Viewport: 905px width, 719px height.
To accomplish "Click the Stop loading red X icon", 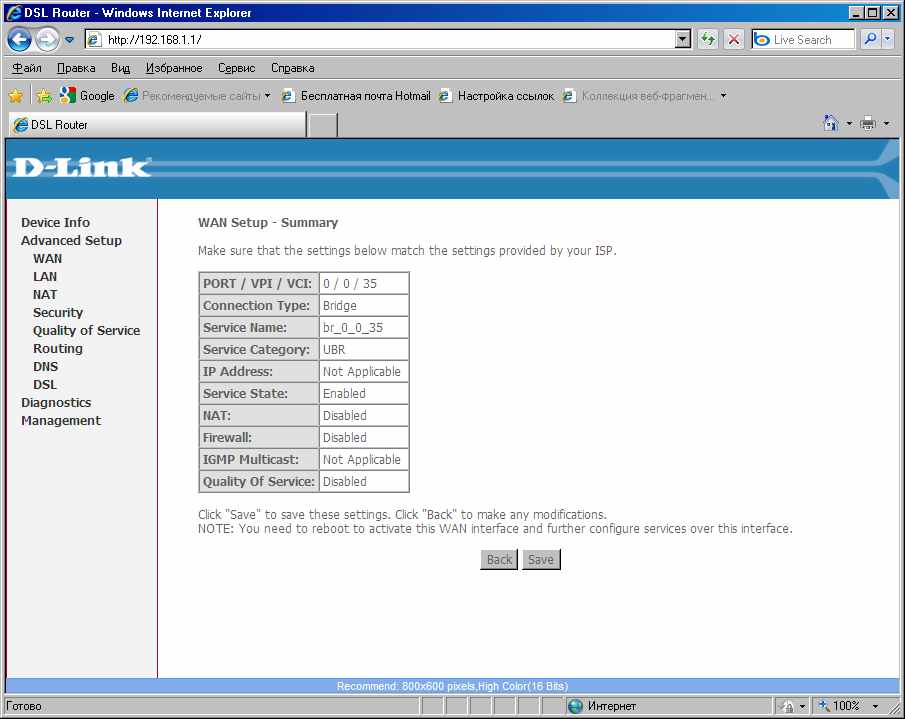I will click(x=734, y=39).
